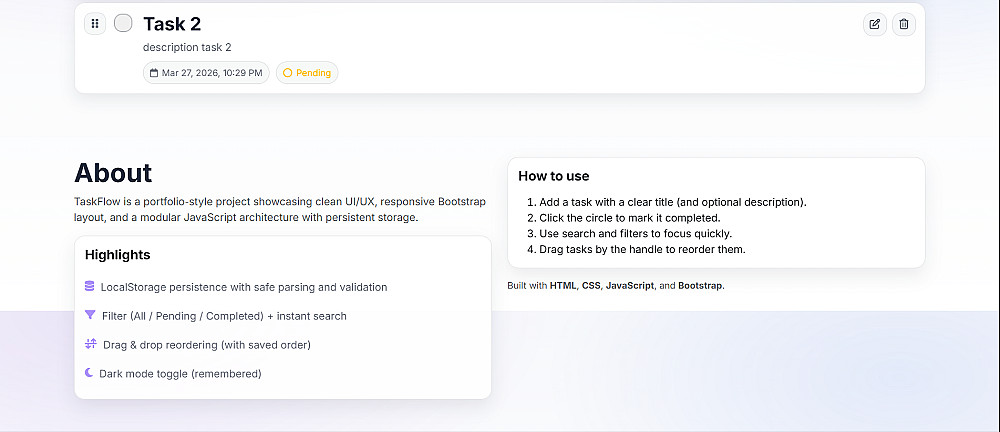Viewport: 1000px width, 432px height.
Task: Click the database icon beside LocalStorage persistence
Action: pos(89,287)
